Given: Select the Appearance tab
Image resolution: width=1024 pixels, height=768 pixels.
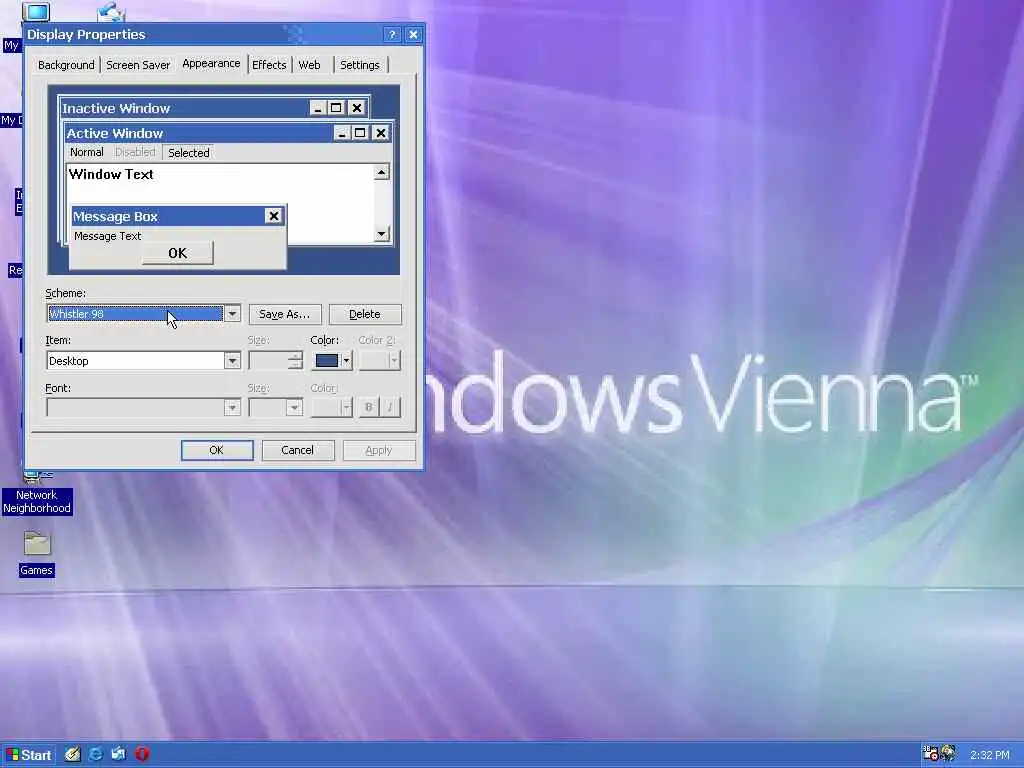Looking at the screenshot, I should pos(211,63).
